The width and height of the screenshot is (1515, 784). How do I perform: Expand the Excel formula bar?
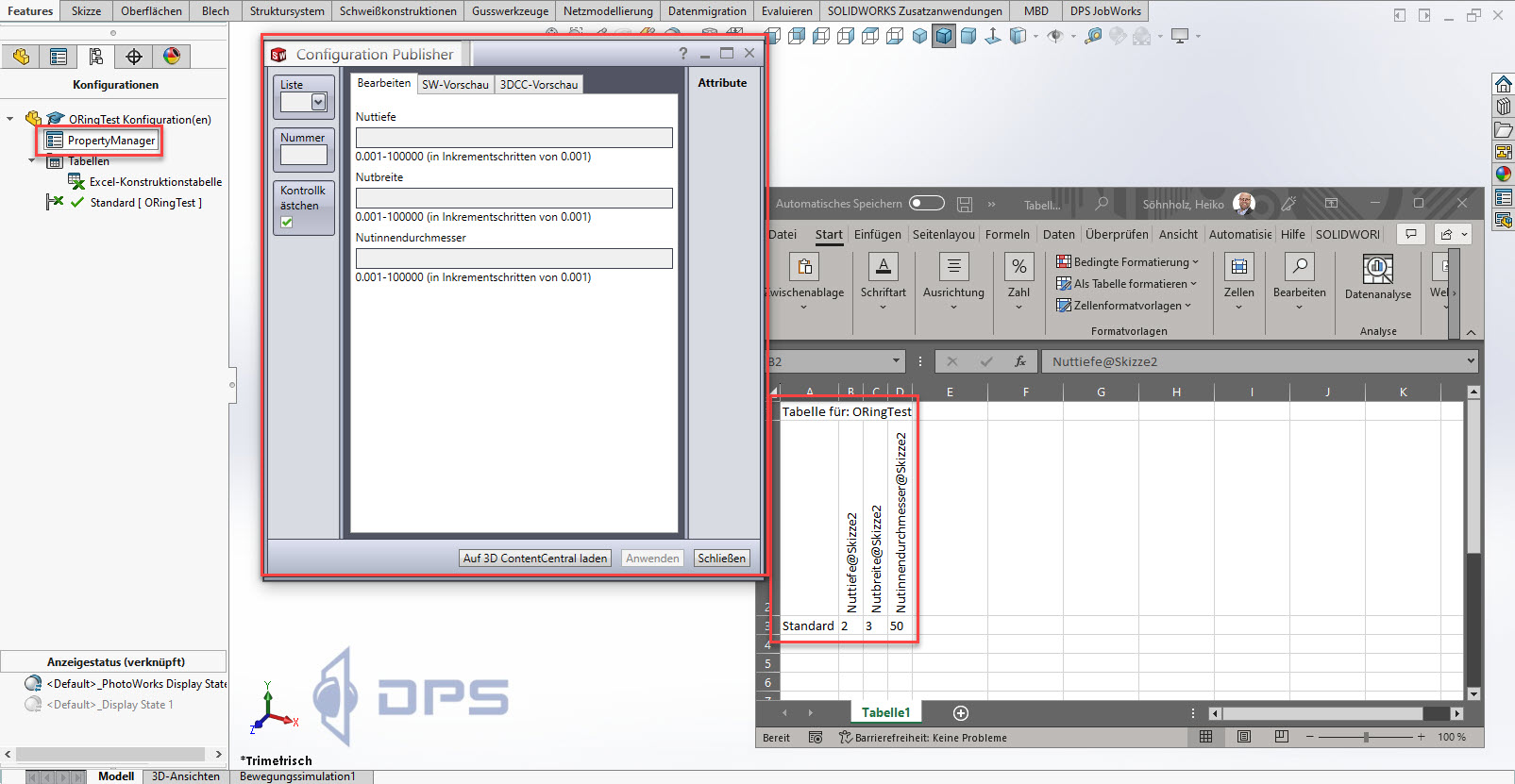(x=1471, y=361)
